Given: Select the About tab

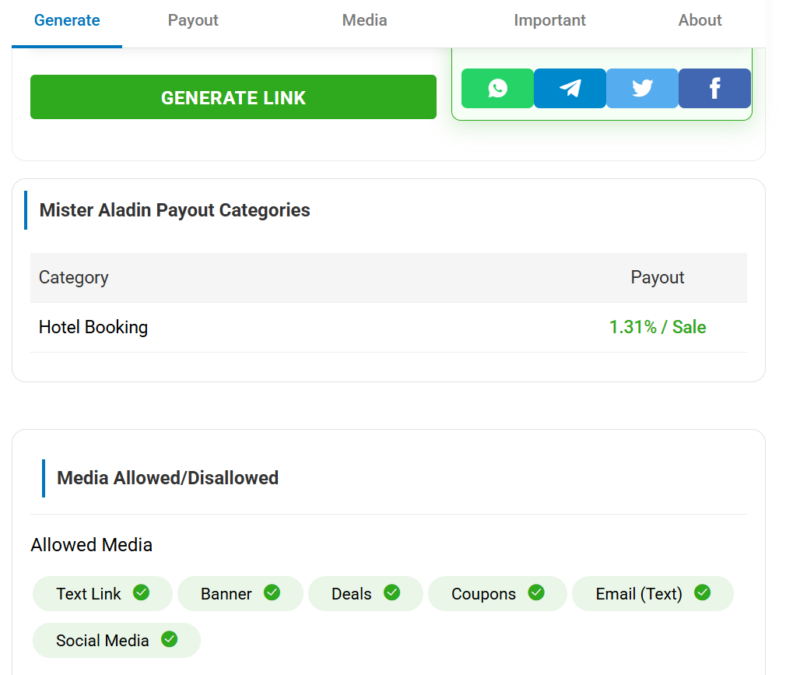Looking at the screenshot, I should [x=700, y=20].
